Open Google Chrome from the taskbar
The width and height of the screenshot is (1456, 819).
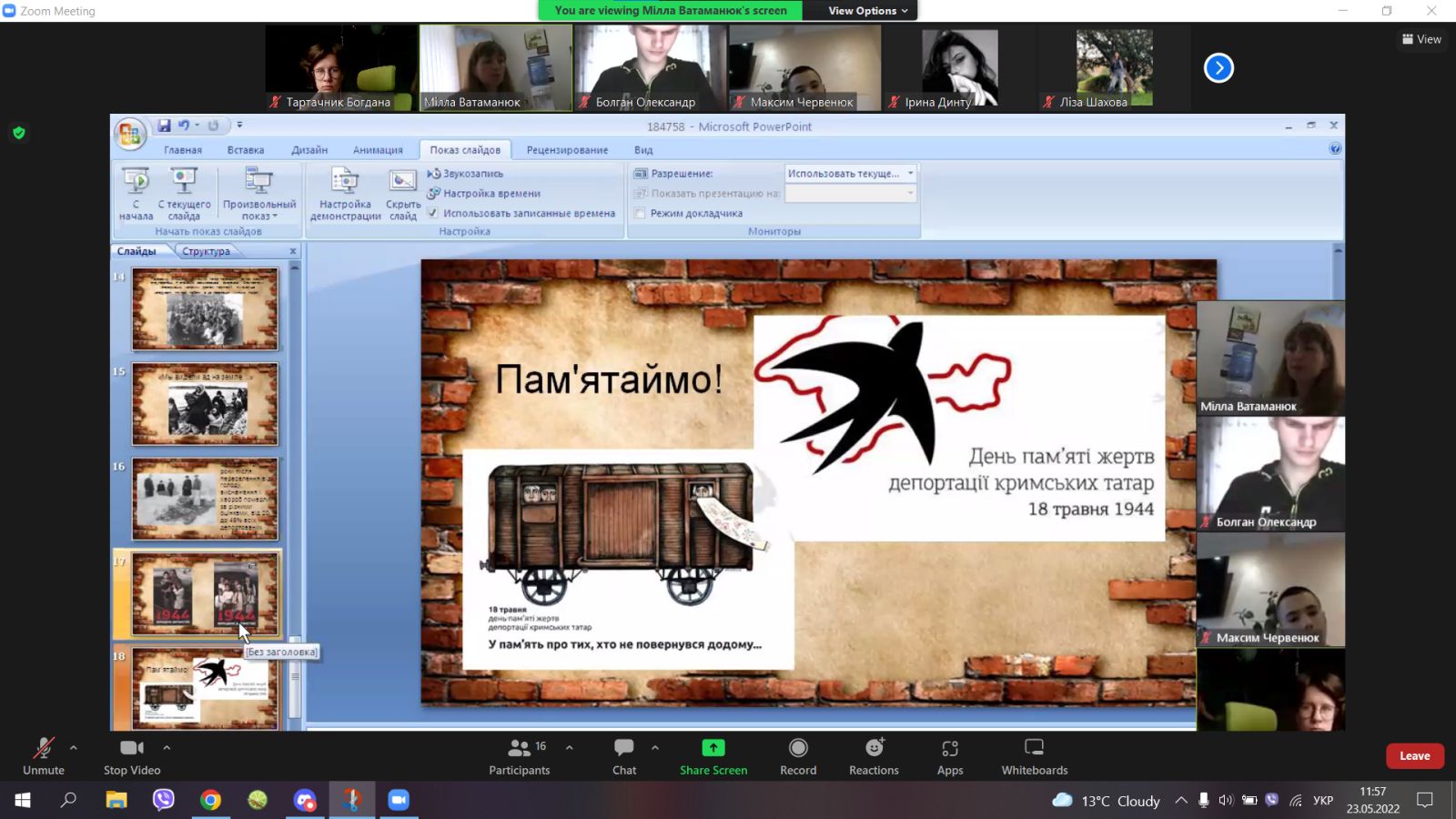tap(210, 800)
